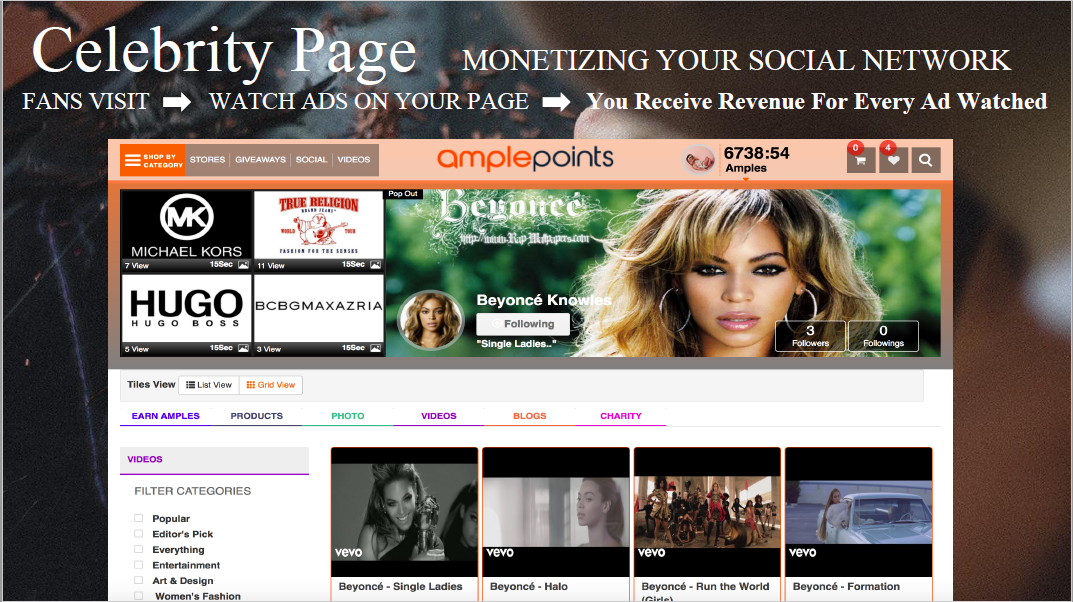1073x602 pixels.
Task: Click the BCBGMAXAZRIA ad tile
Action: pyautogui.click(x=319, y=308)
